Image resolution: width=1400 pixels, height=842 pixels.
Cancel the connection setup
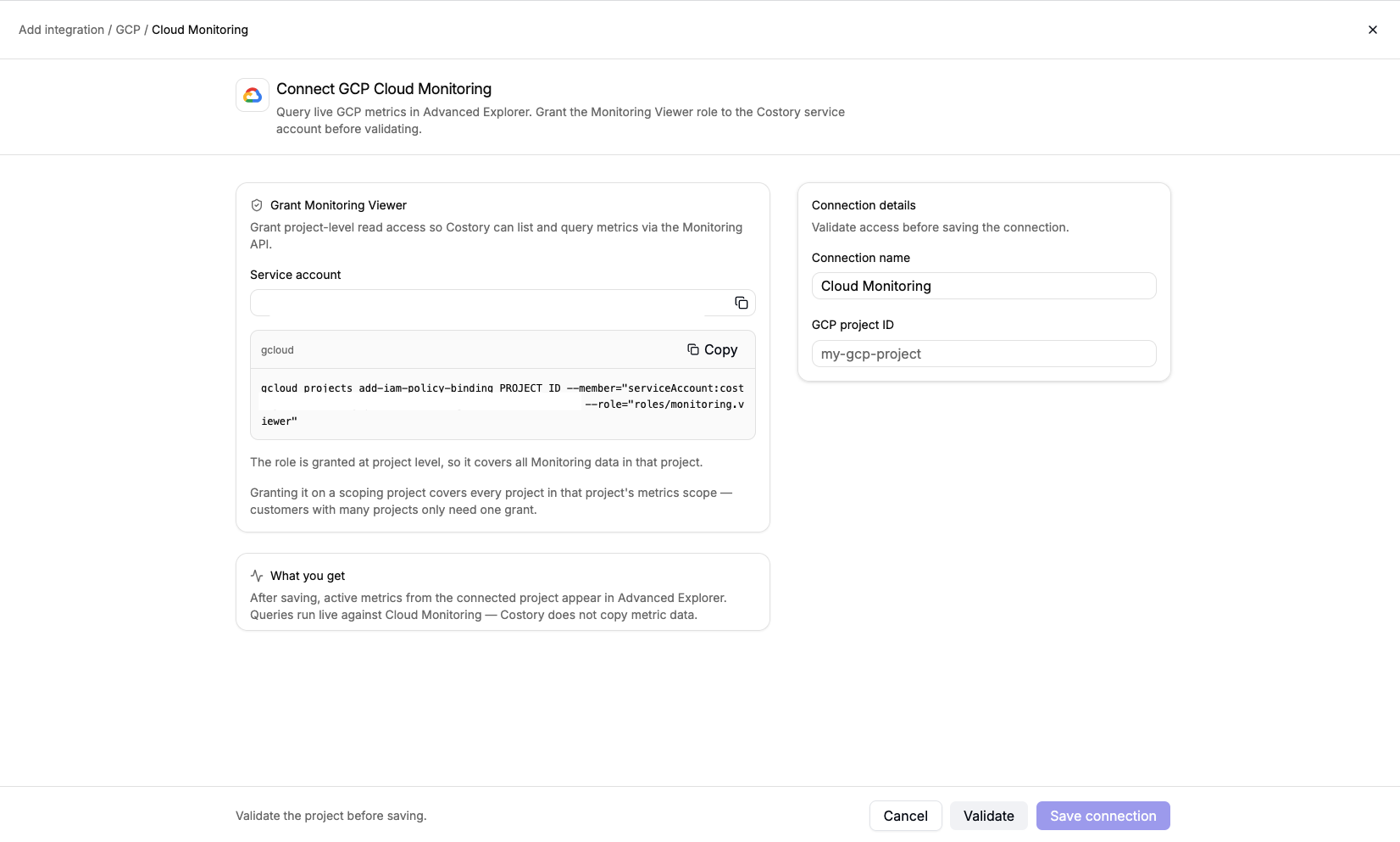tap(906, 816)
